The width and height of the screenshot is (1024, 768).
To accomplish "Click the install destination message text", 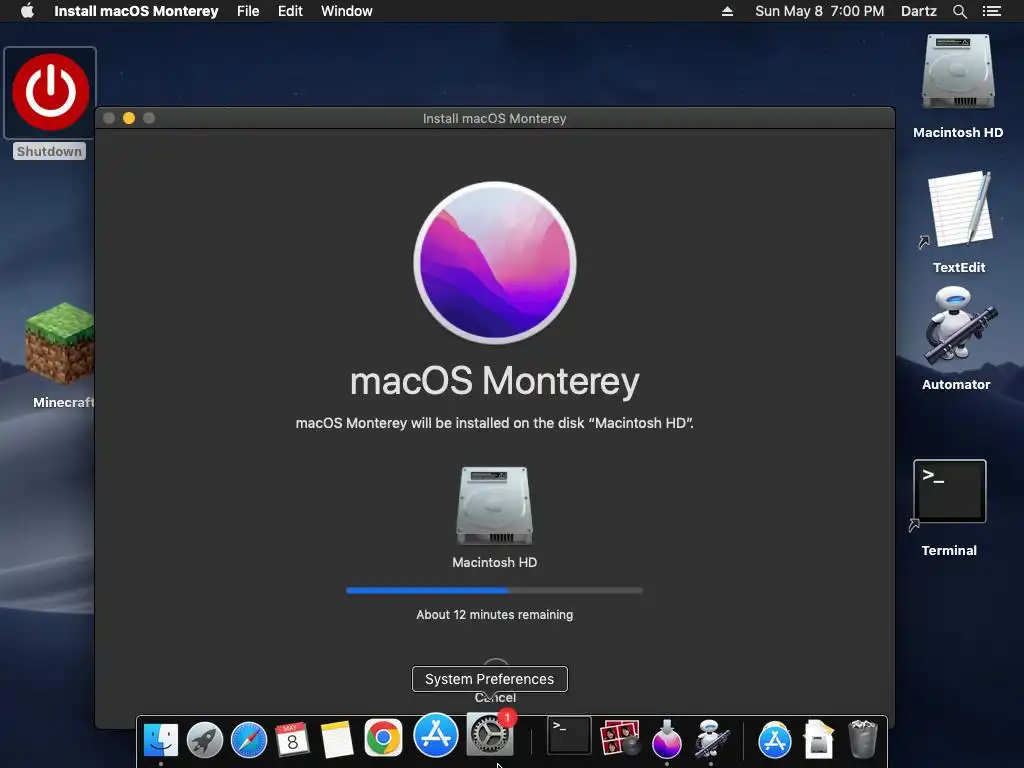I will tap(494, 423).
